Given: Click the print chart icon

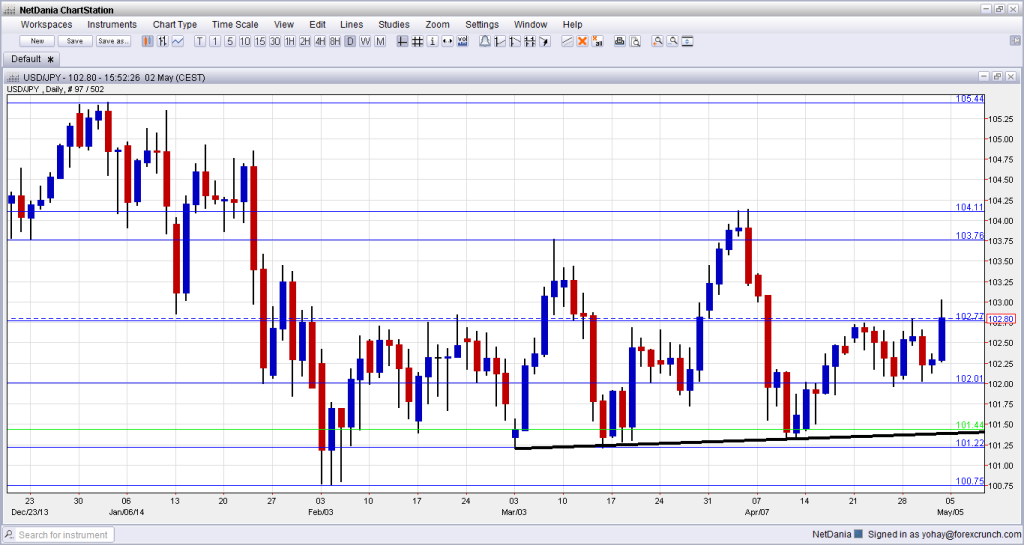Looking at the screenshot, I should (619, 41).
